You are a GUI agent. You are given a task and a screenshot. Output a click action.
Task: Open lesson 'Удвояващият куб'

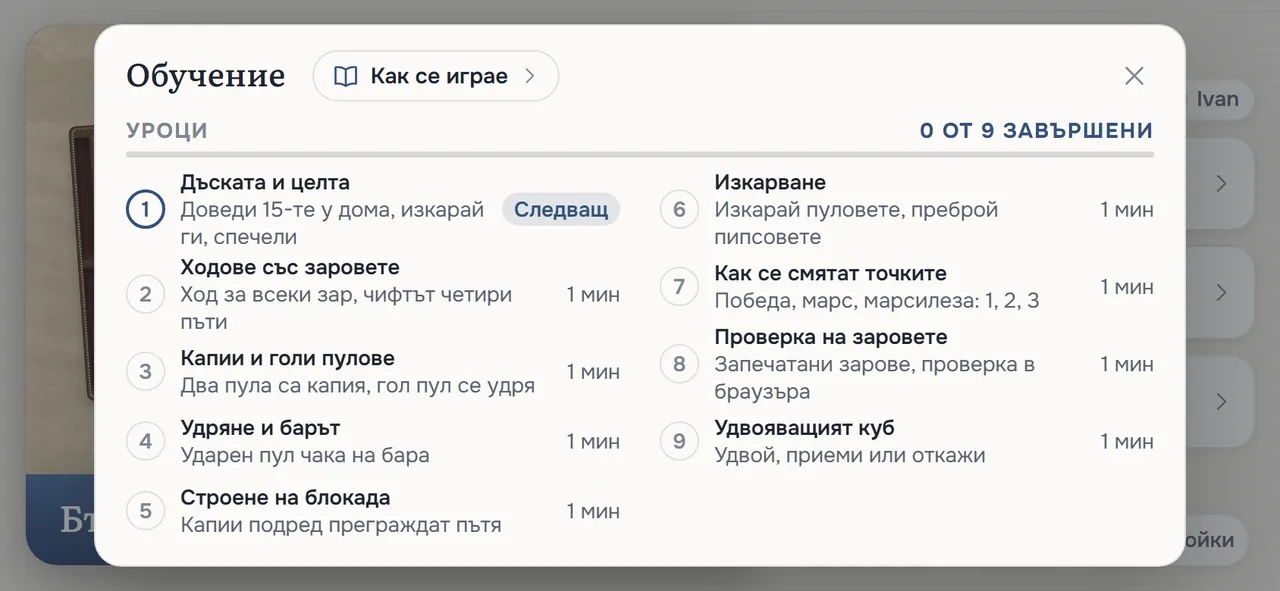point(907,441)
